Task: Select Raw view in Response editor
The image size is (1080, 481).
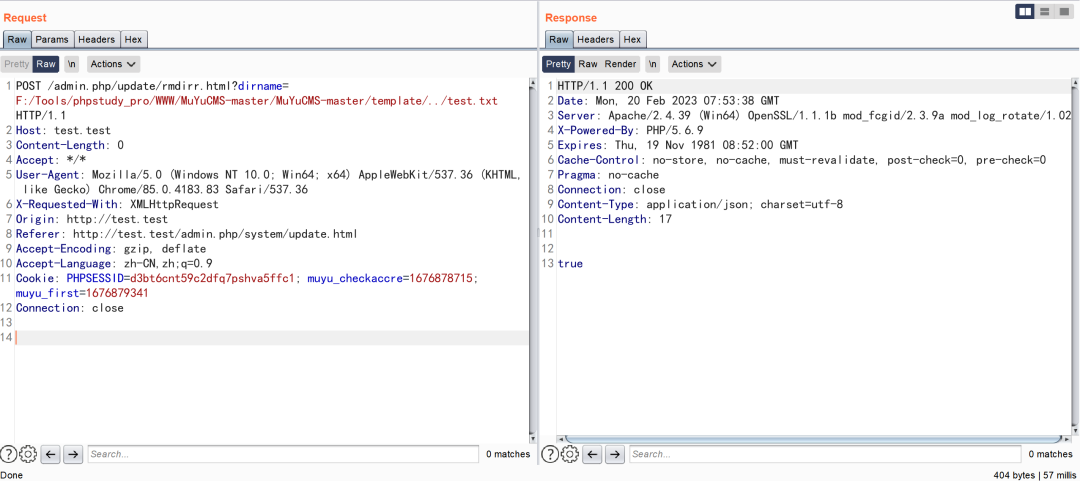Action: [x=588, y=64]
